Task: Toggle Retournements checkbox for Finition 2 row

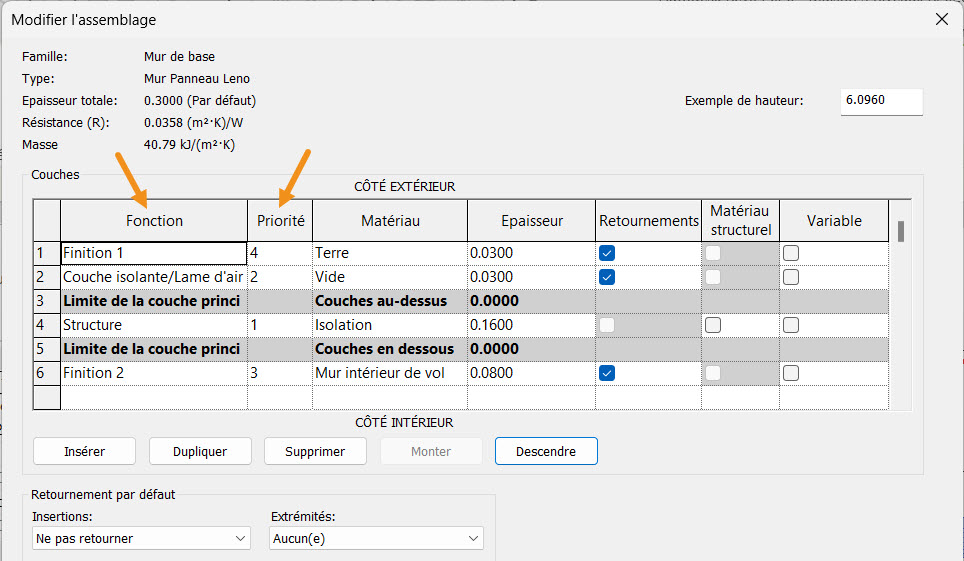Action: (607, 373)
